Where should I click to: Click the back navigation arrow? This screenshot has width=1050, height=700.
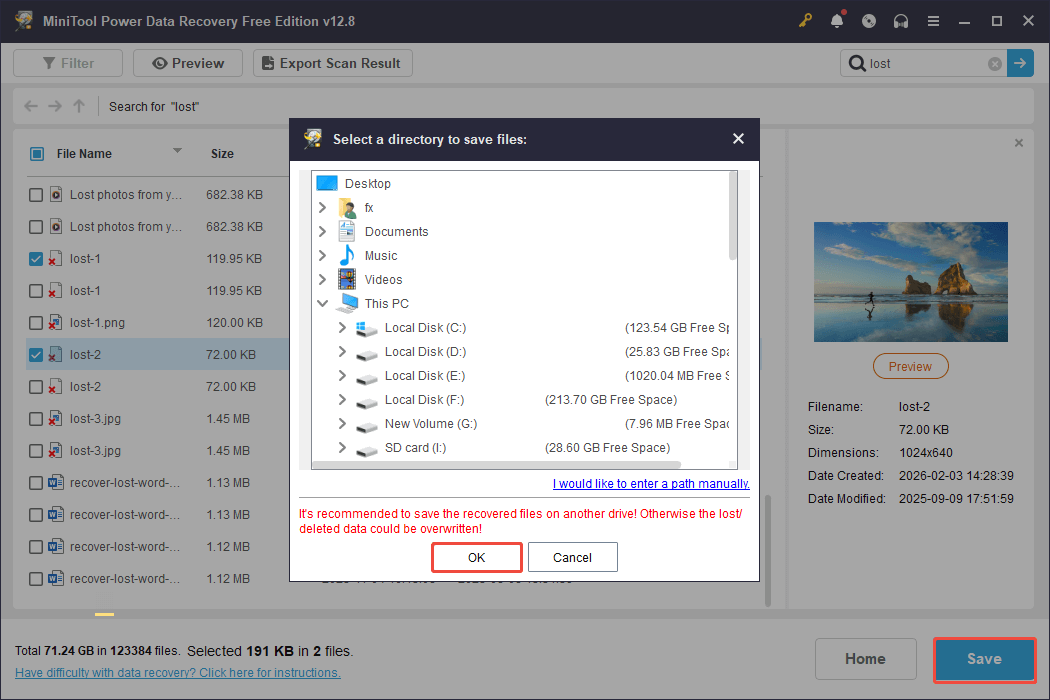30,106
